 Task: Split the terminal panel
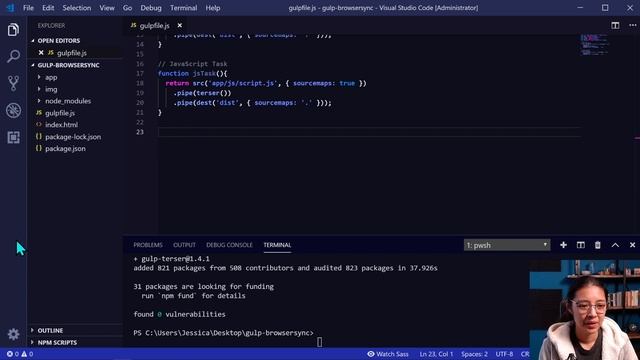(x=580, y=245)
